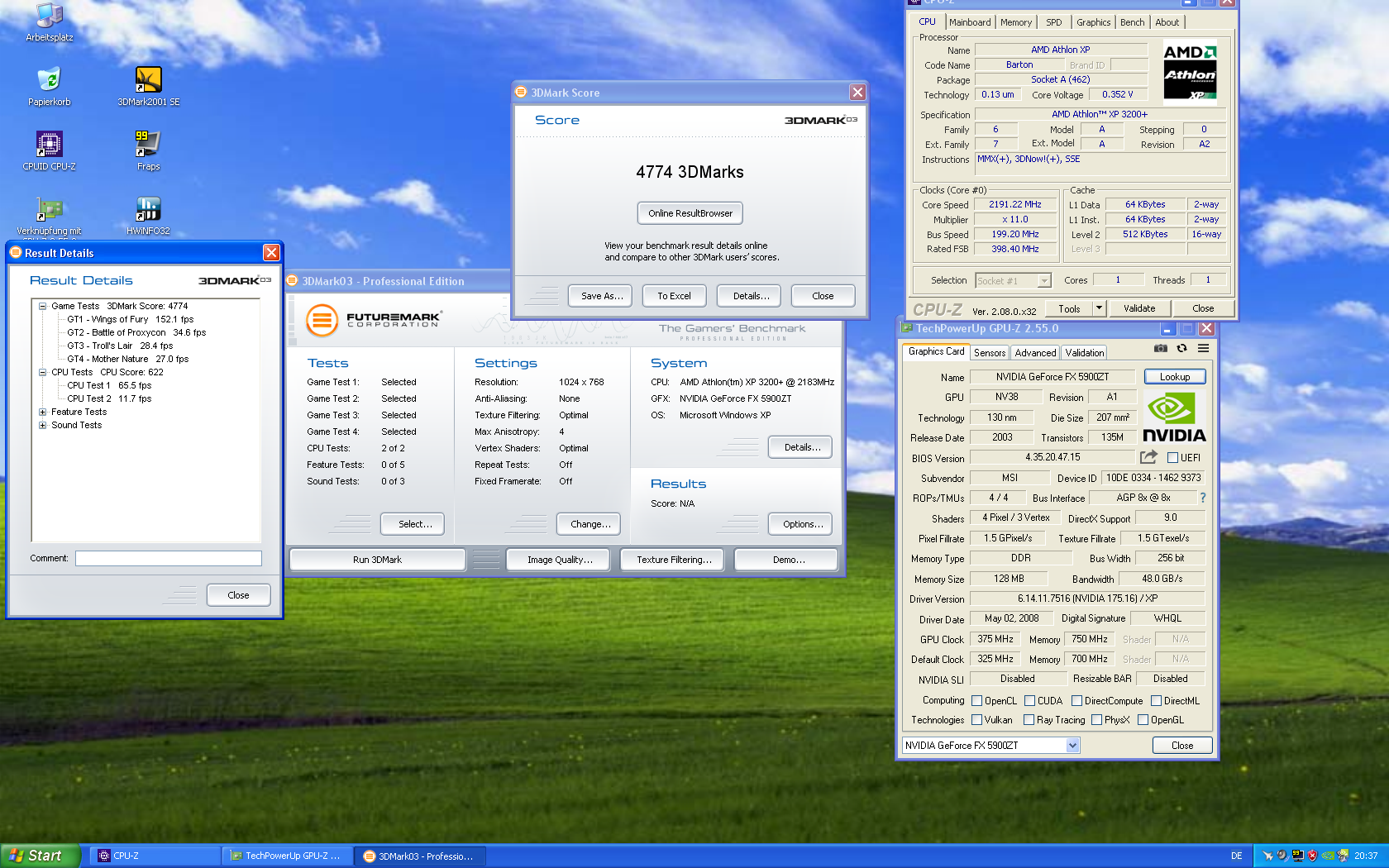Select GT1 - Wings of Fury result row
This screenshot has height=868, width=1389.
[x=130, y=319]
